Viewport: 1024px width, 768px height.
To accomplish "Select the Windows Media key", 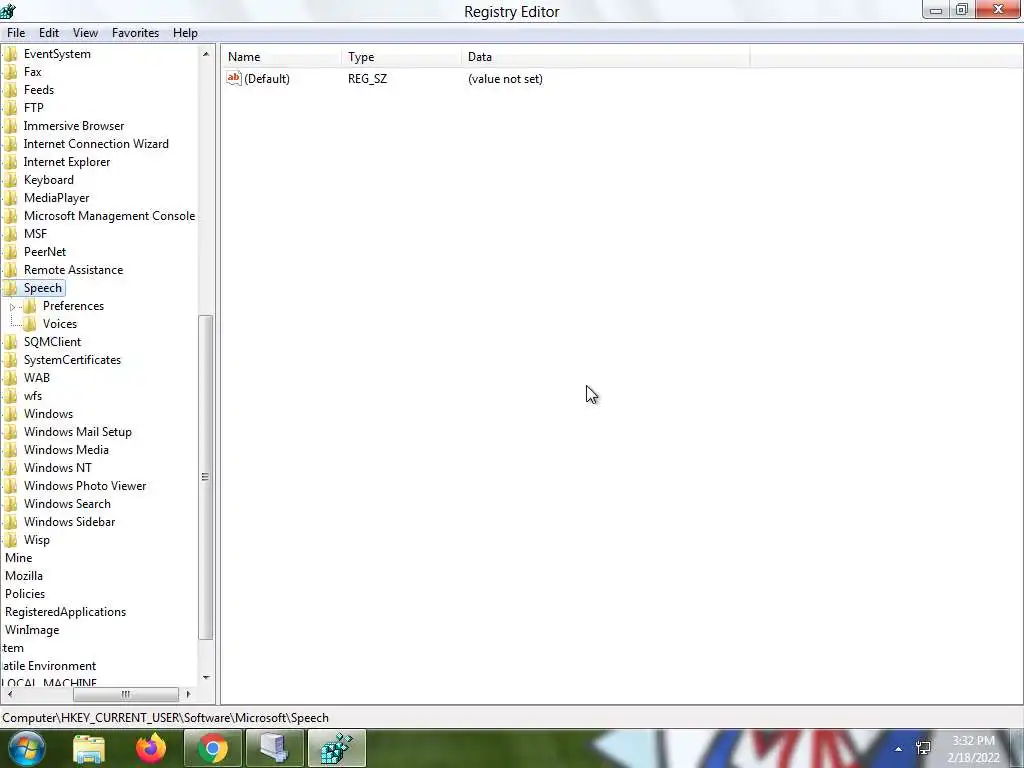I will 67,450.
